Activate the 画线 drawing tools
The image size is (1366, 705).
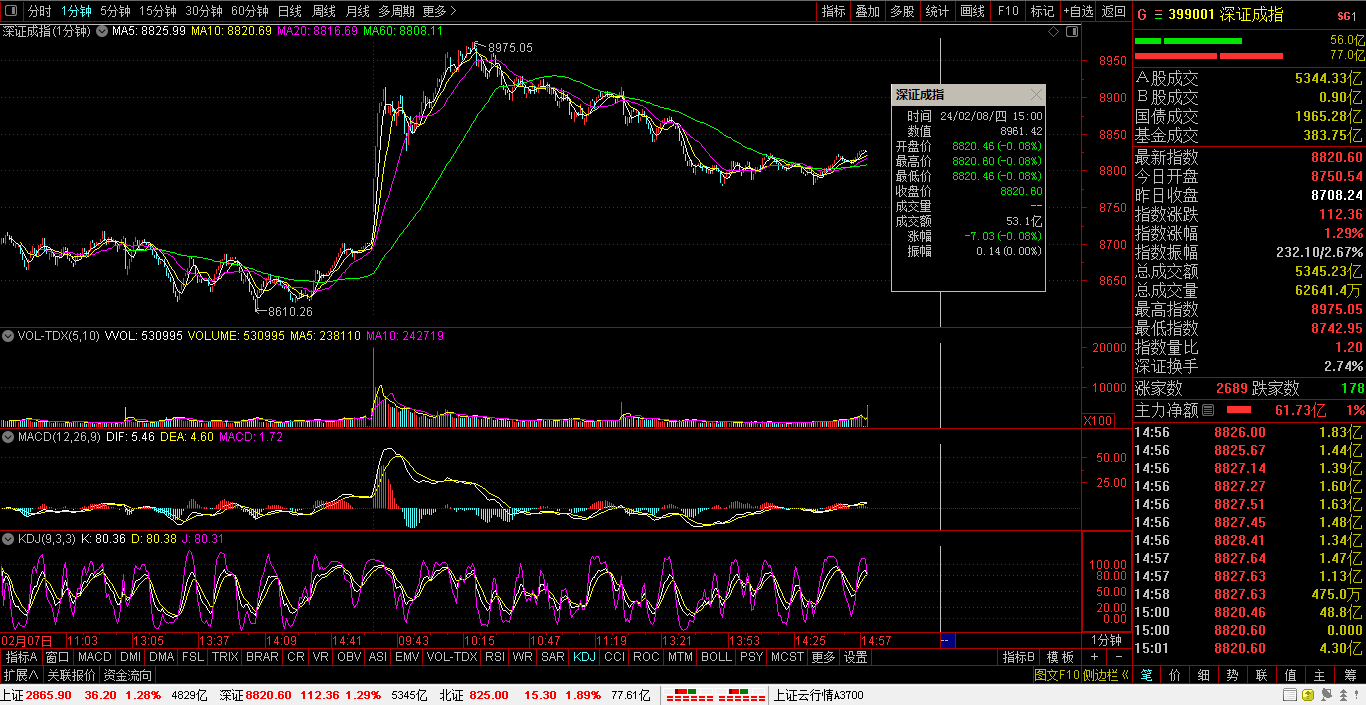tap(972, 11)
